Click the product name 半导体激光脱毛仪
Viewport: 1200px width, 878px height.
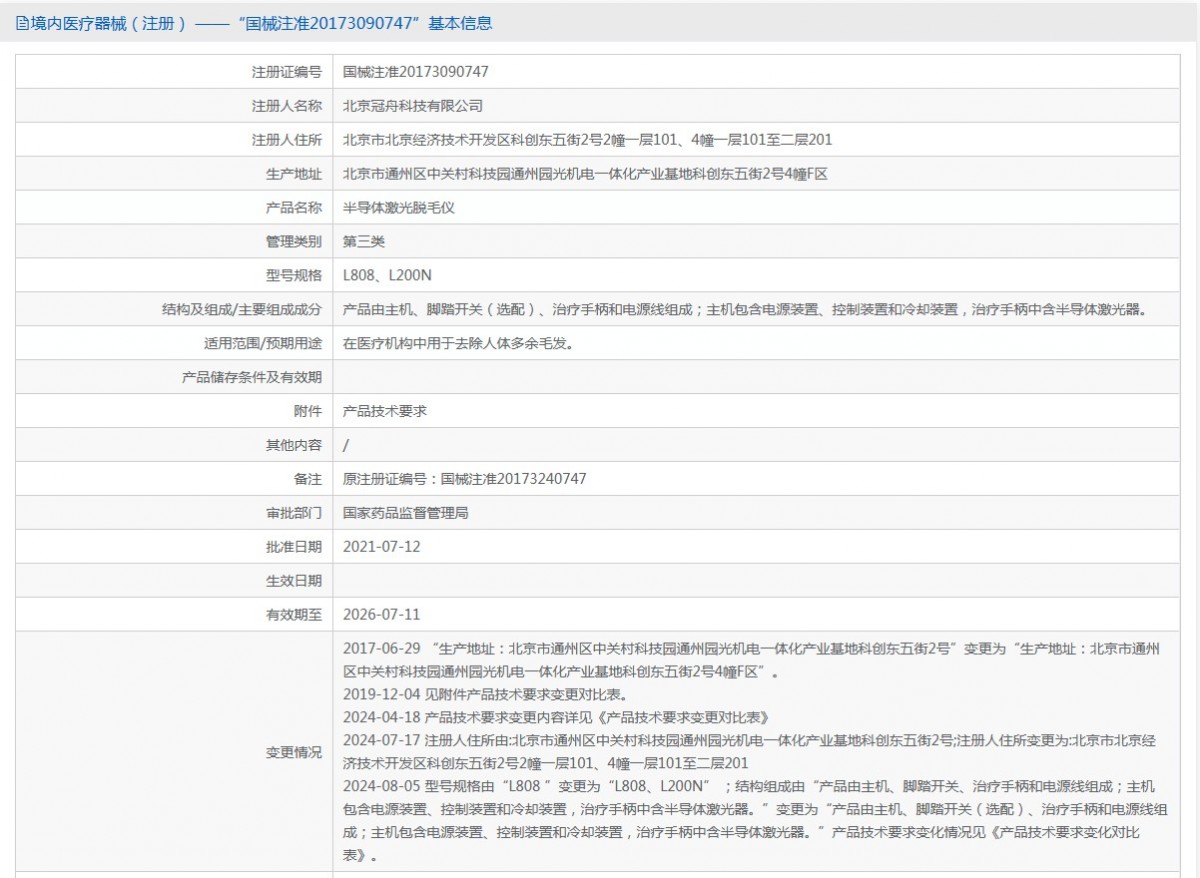coord(399,208)
